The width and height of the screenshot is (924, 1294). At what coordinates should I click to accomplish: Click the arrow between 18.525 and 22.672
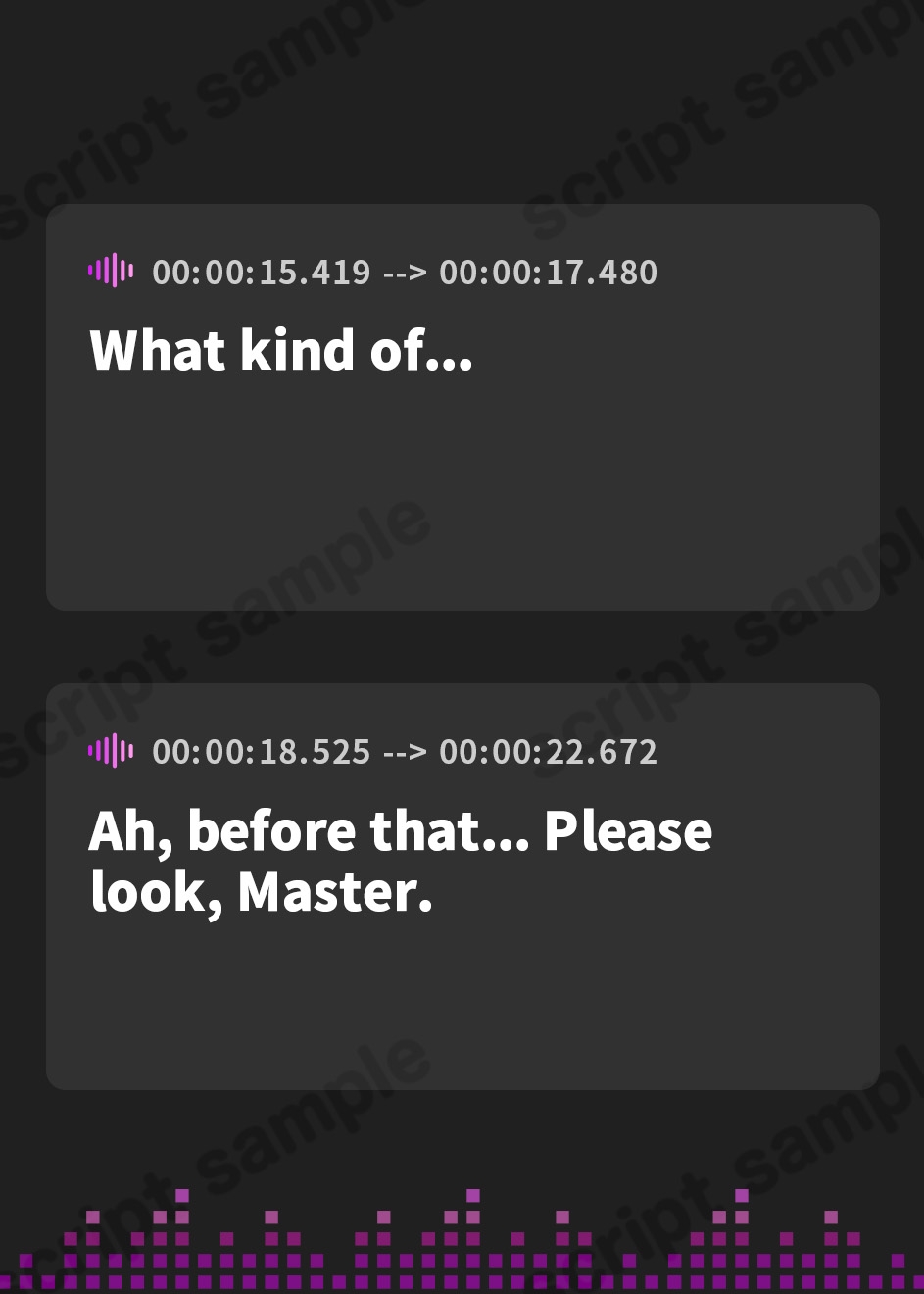tap(405, 752)
